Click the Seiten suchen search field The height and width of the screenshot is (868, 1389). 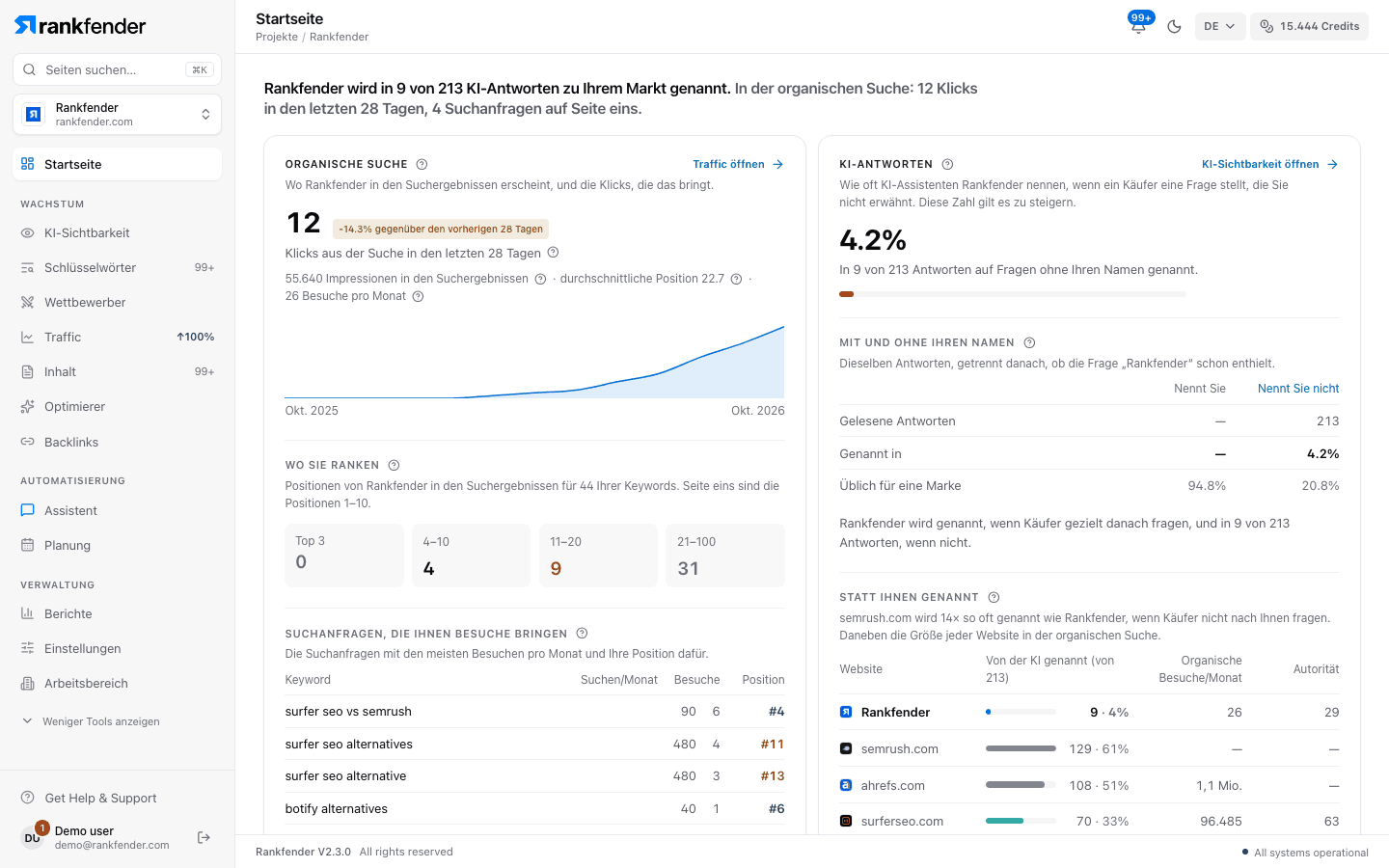[117, 69]
